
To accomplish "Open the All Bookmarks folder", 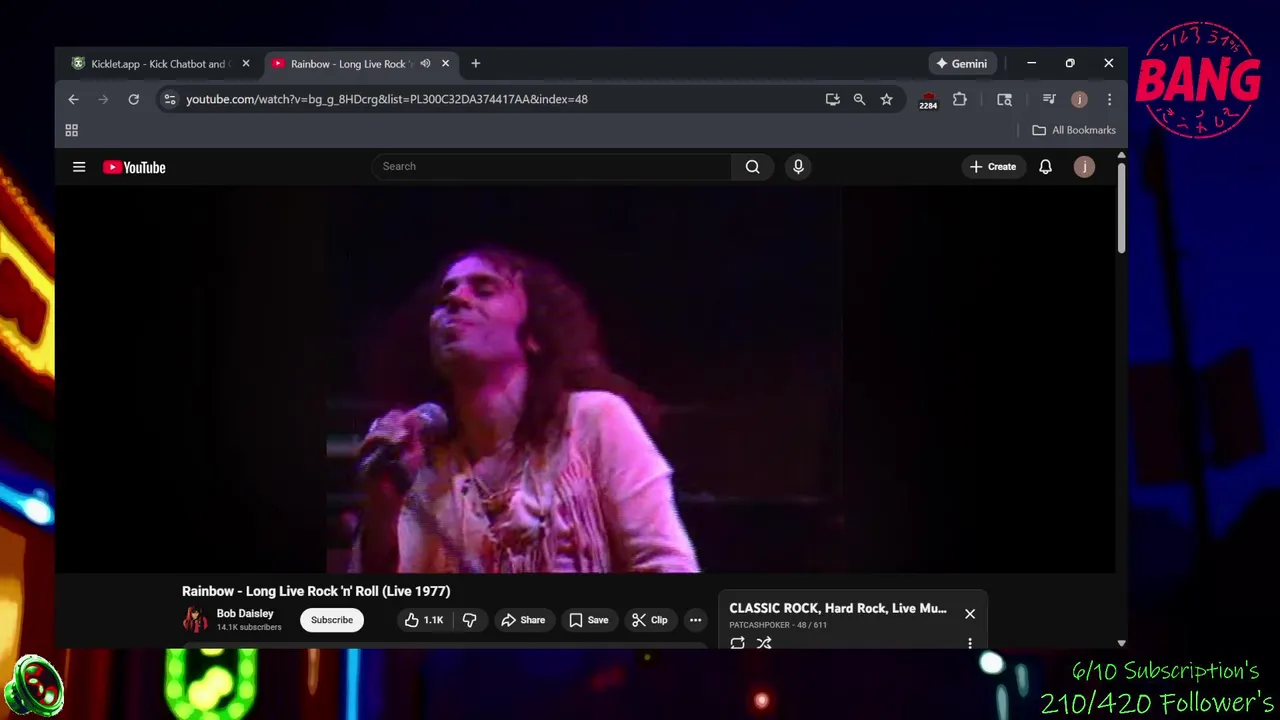I will (x=1074, y=130).
